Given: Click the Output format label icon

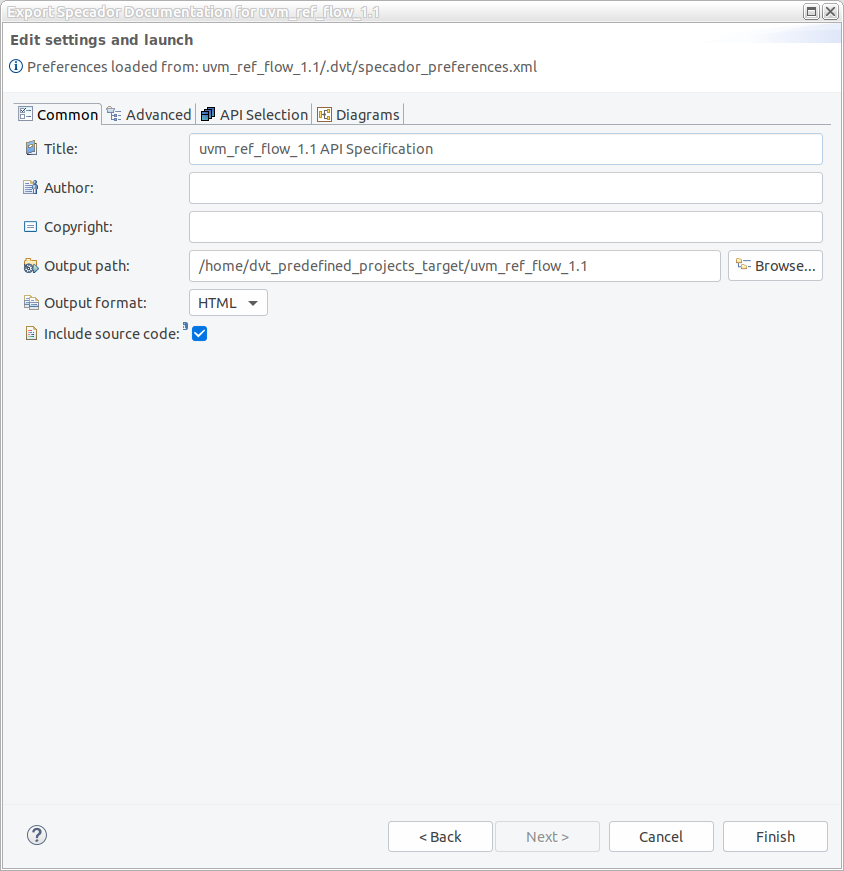Looking at the screenshot, I should click(x=30, y=303).
